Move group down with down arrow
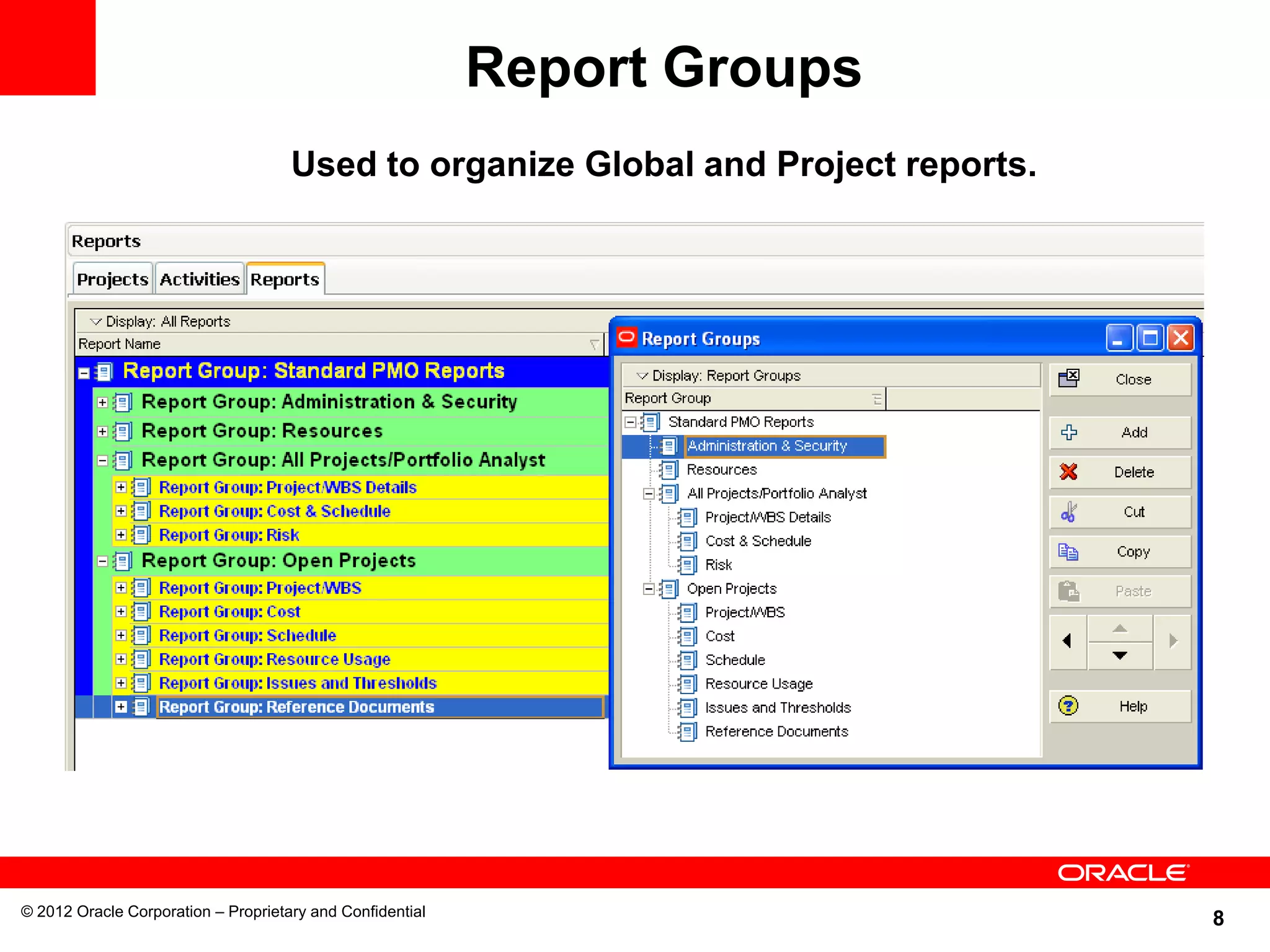 tap(1120, 656)
